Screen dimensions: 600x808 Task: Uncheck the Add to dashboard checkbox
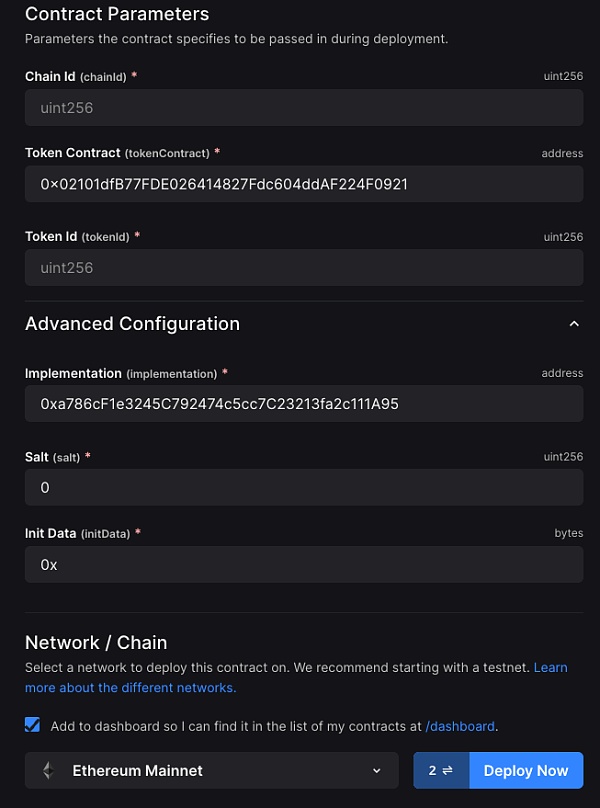click(33, 725)
